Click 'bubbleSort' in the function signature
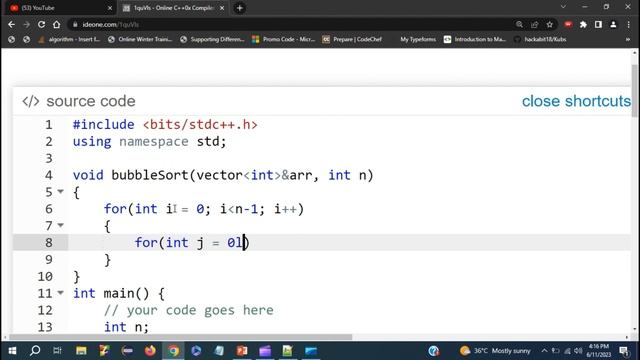640x360 pixels. tap(150, 175)
